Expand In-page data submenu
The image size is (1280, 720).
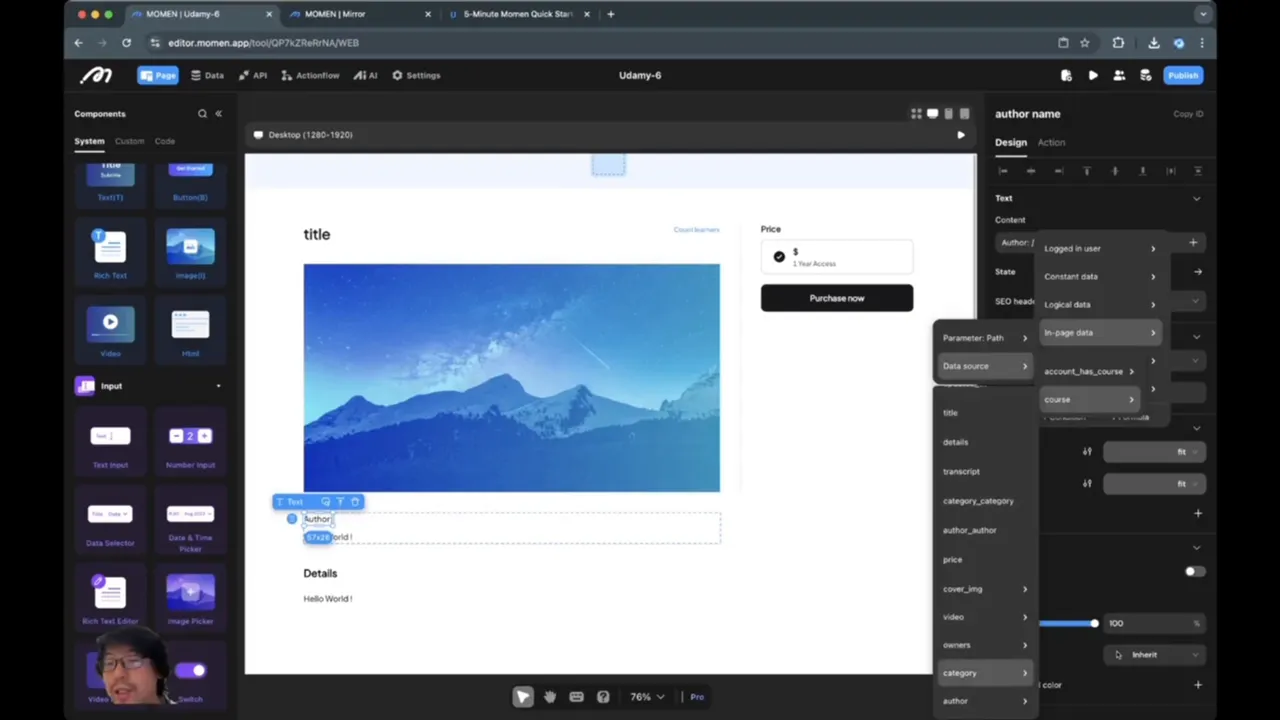[x=1100, y=332]
